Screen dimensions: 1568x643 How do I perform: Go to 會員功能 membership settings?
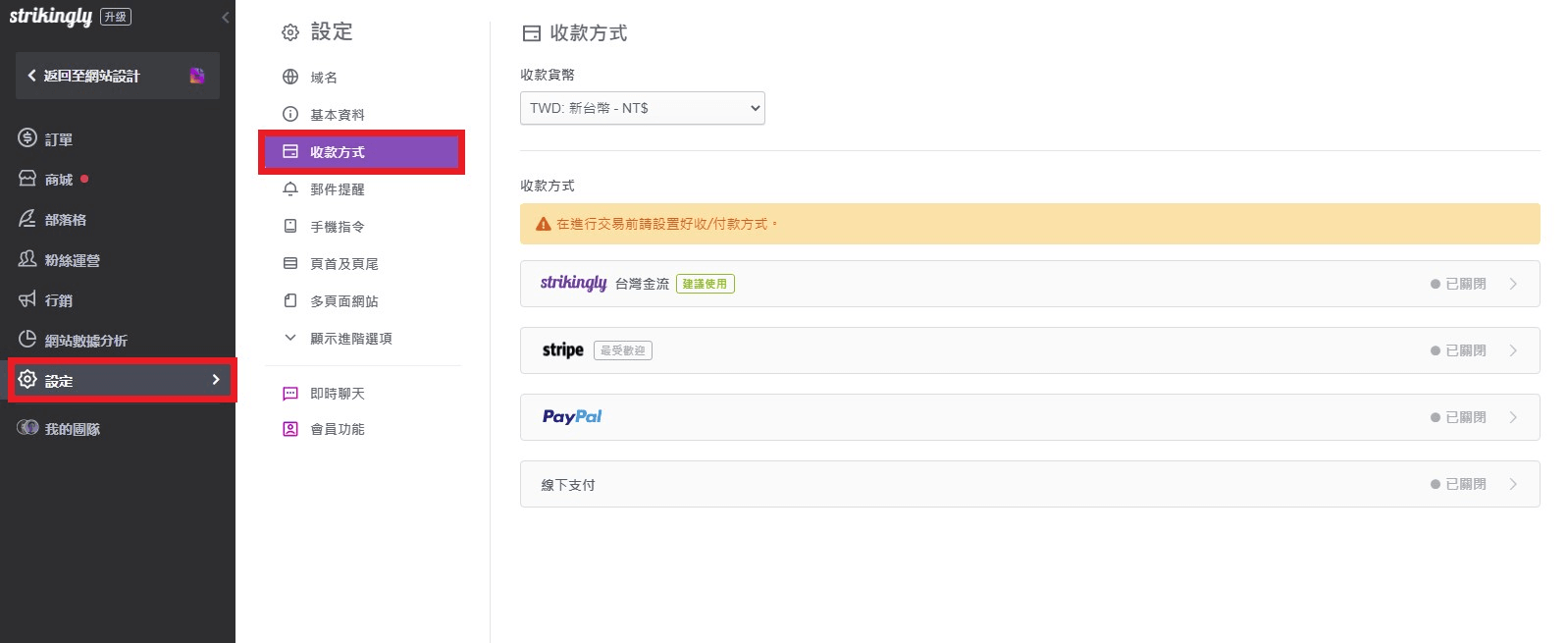point(337,429)
